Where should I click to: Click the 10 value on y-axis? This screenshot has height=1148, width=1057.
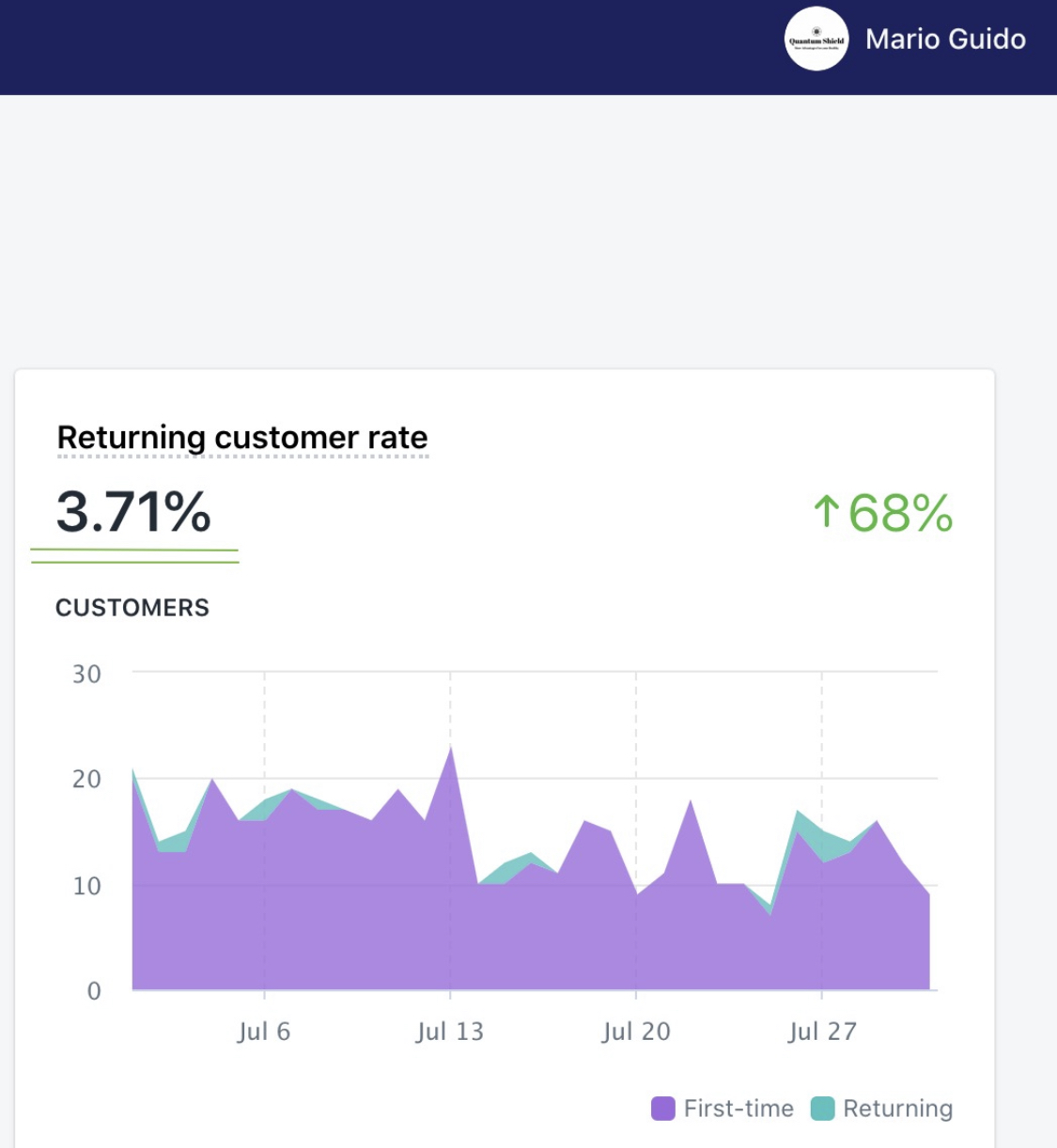[86, 886]
